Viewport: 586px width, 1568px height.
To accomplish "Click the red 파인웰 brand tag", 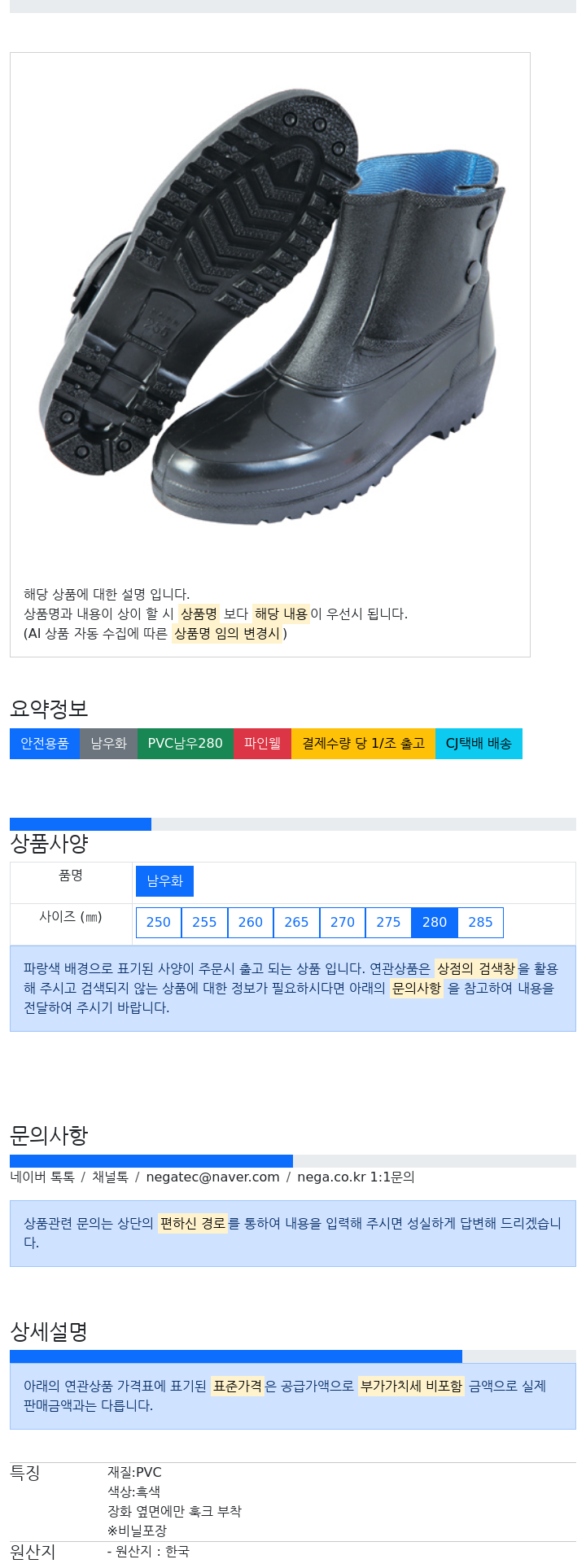I will click(x=262, y=744).
